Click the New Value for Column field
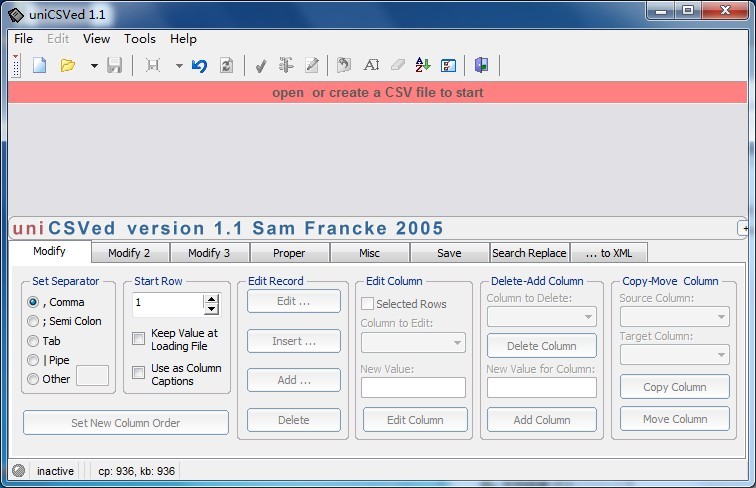 pos(541,387)
